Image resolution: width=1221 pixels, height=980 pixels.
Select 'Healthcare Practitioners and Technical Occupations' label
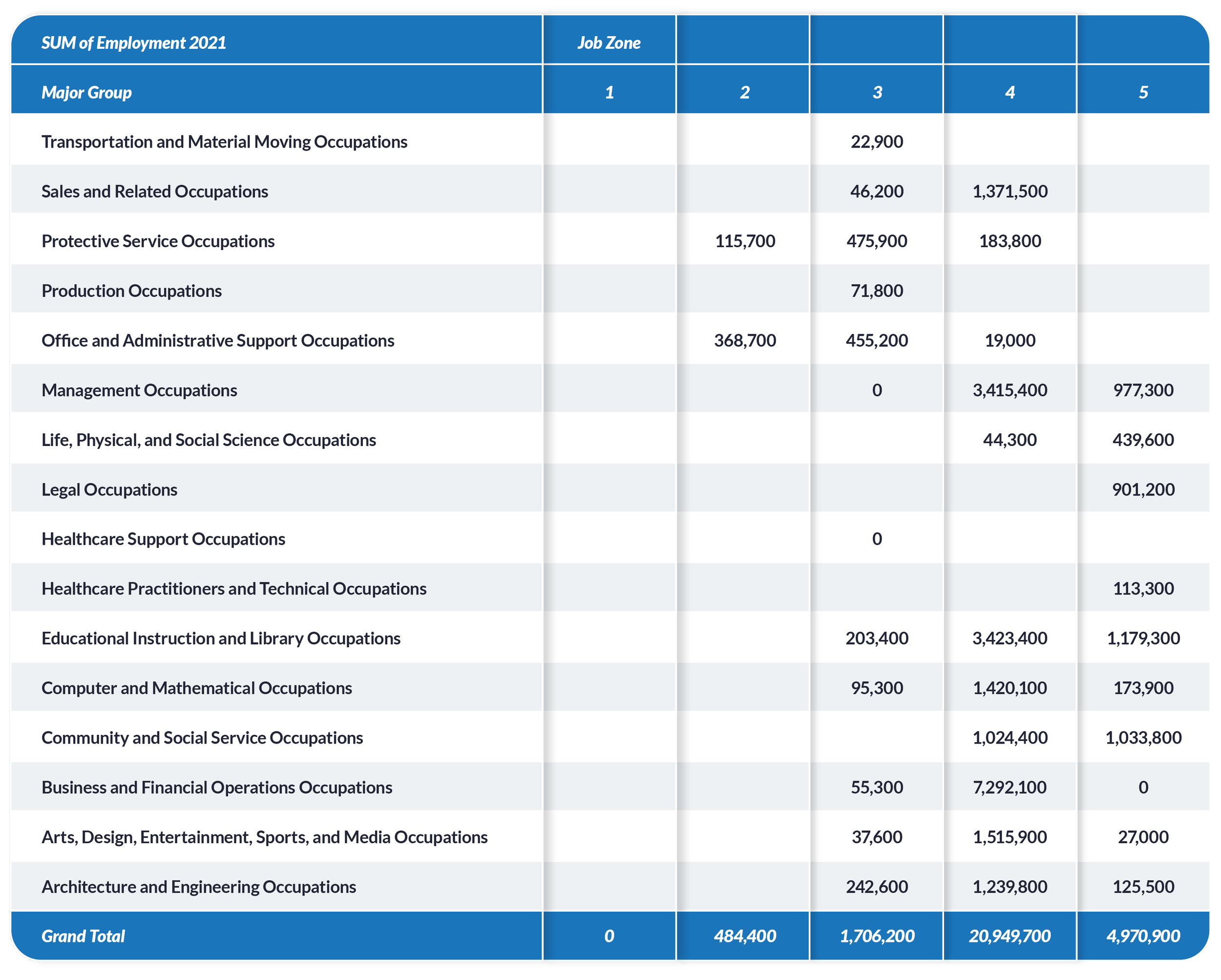point(234,589)
